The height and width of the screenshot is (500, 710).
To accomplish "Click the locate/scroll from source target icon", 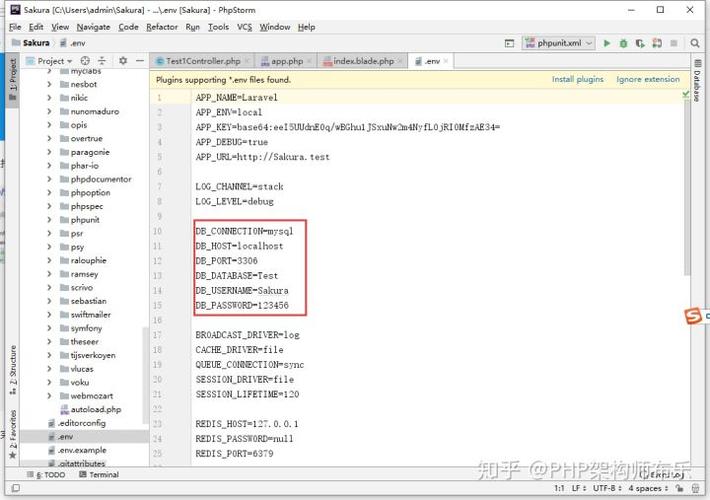I will (x=85, y=60).
